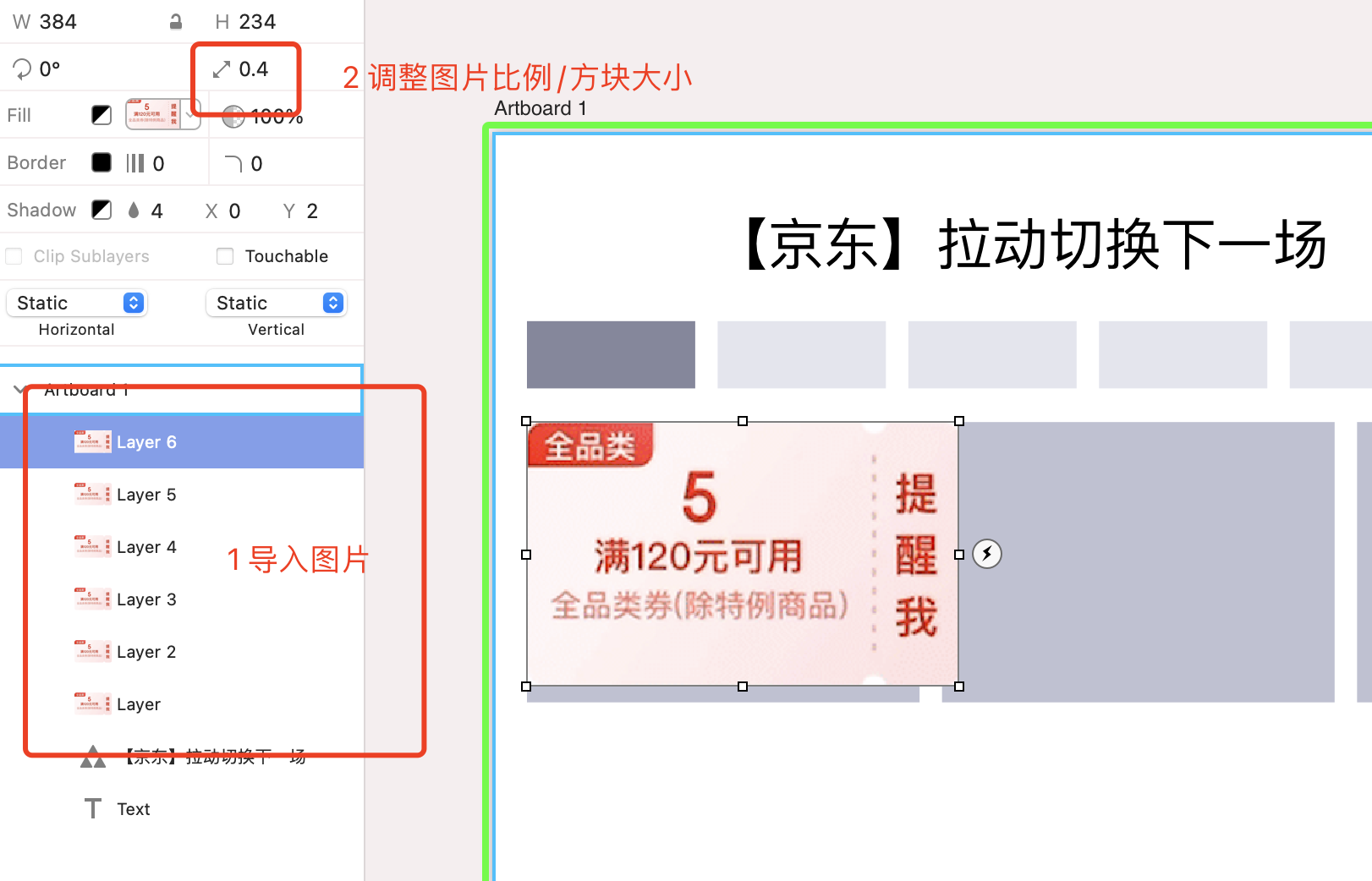Click the bottom-right resize handle of the coupon
Screen dimensions: 1372x881
959,687
